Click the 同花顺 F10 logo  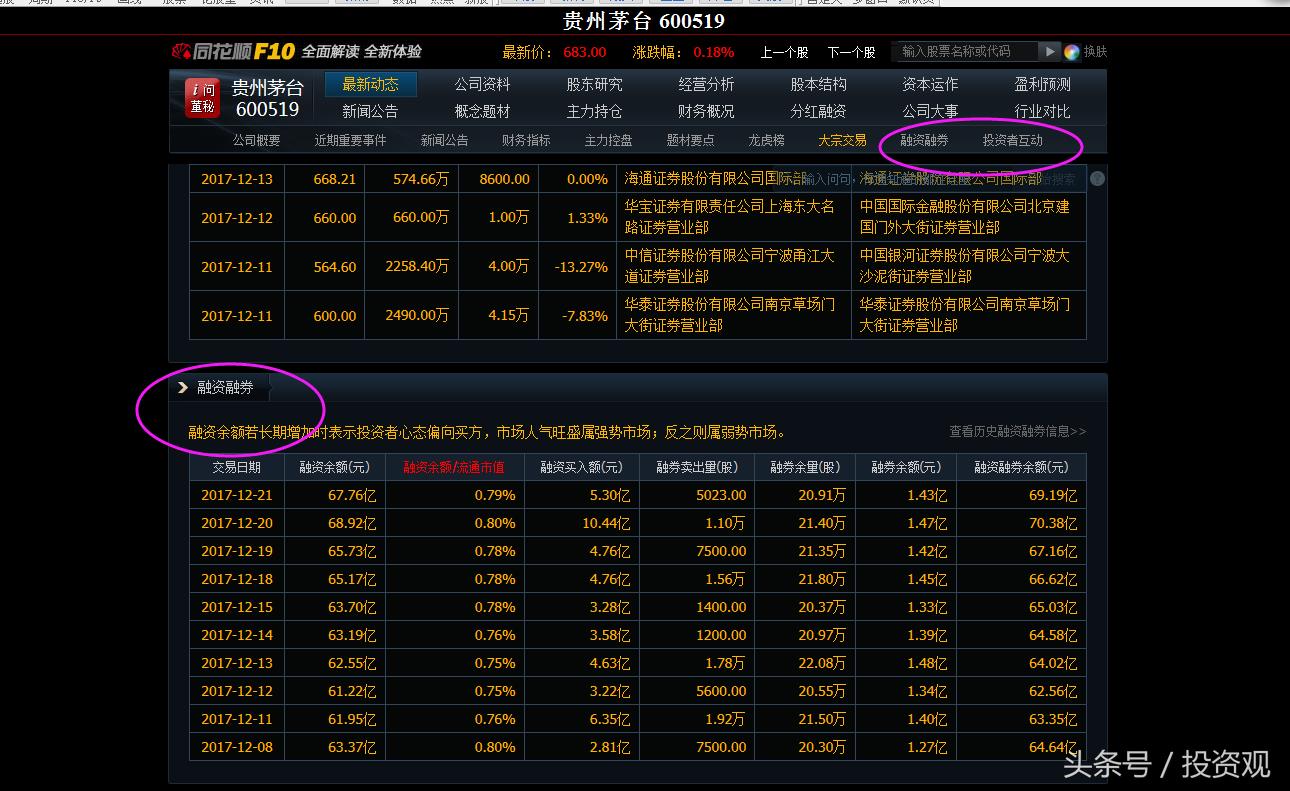[x=233, y=51]
